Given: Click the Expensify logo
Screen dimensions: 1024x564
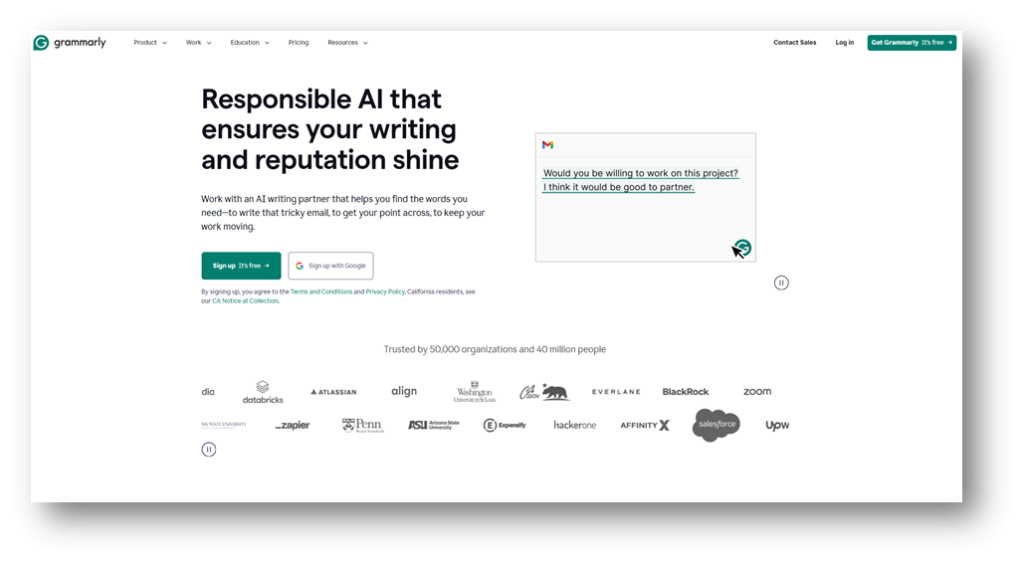Looking at the screenshot, I should 504,425.
